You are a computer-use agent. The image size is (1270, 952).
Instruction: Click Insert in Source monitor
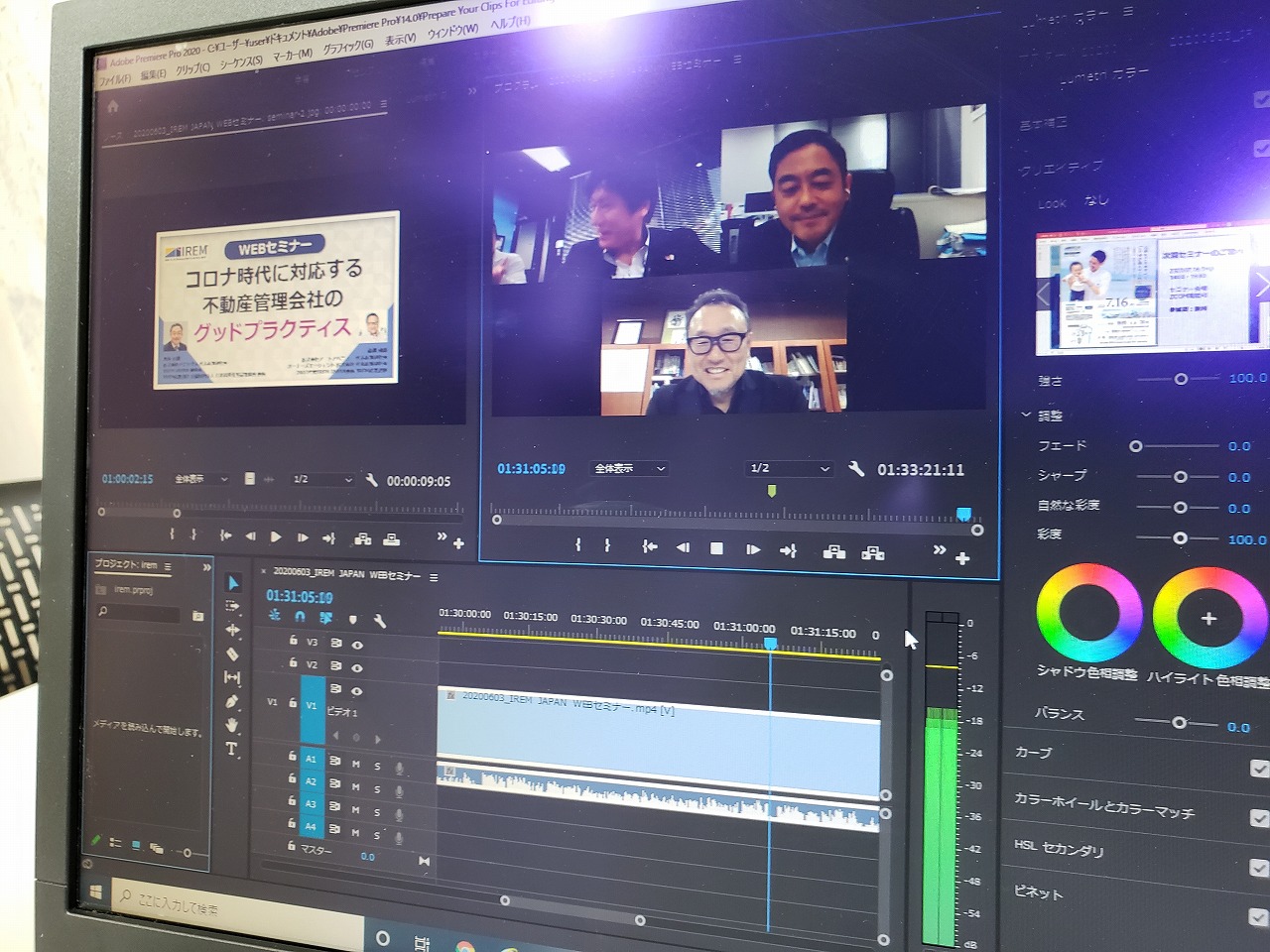pyautogui.click(x=363, y=538)
